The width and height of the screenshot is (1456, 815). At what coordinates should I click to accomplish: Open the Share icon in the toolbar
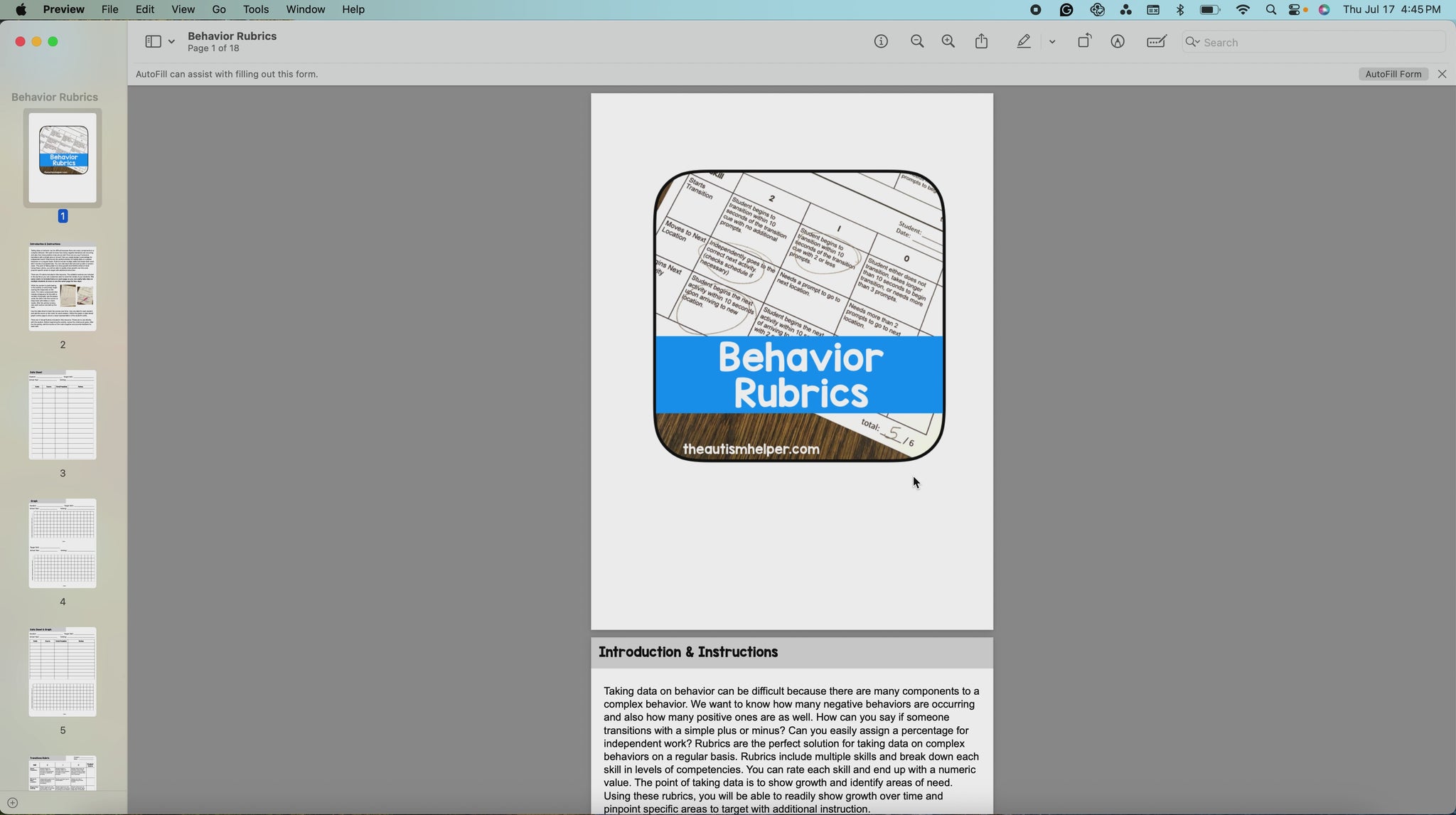click(982, 41)
